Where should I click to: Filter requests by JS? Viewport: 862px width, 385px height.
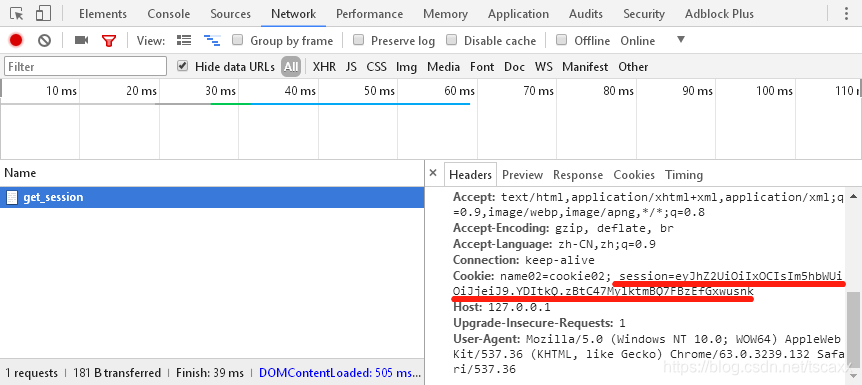351,67
